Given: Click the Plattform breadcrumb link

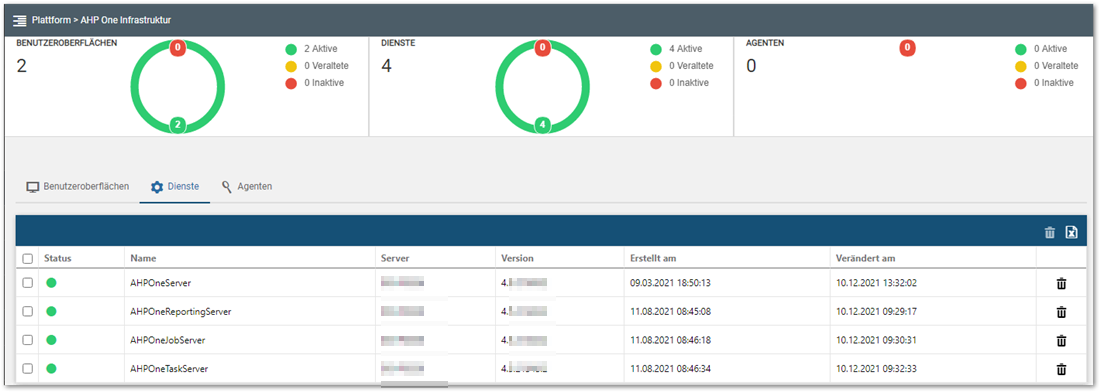Looking at the screenshot, I should tap(51, 20).
